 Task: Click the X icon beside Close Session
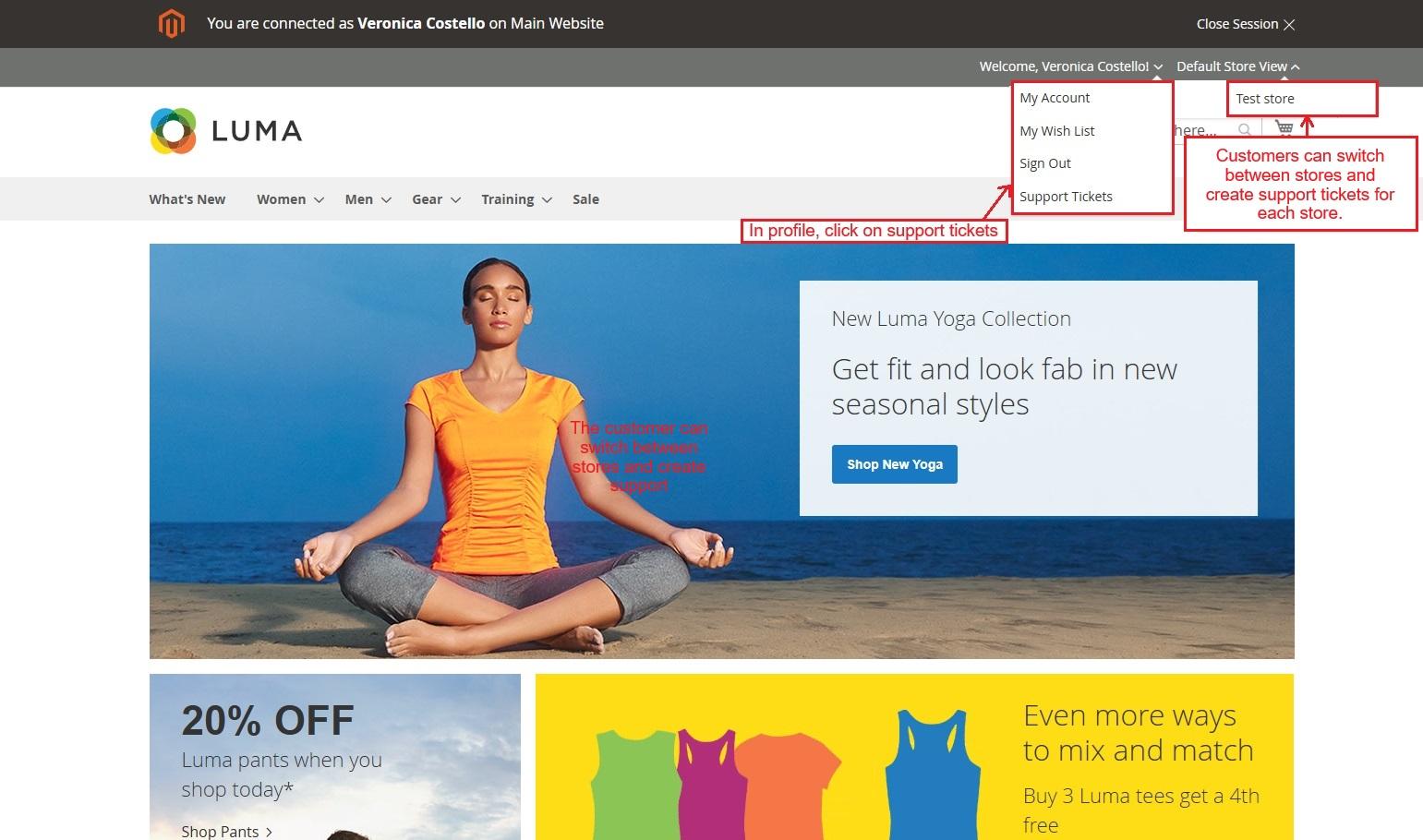[1289, 25]
